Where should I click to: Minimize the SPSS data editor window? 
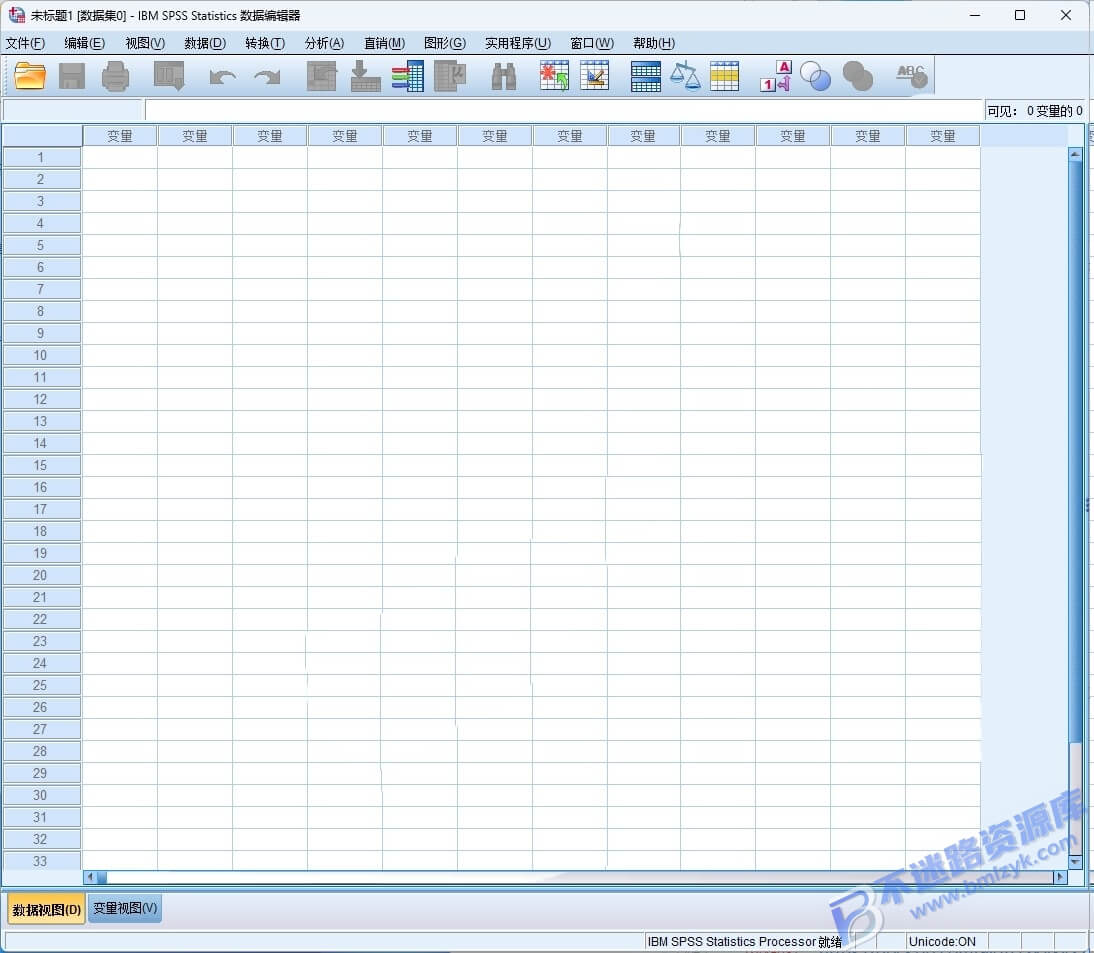pyautogui.click(x=975, y=15)
